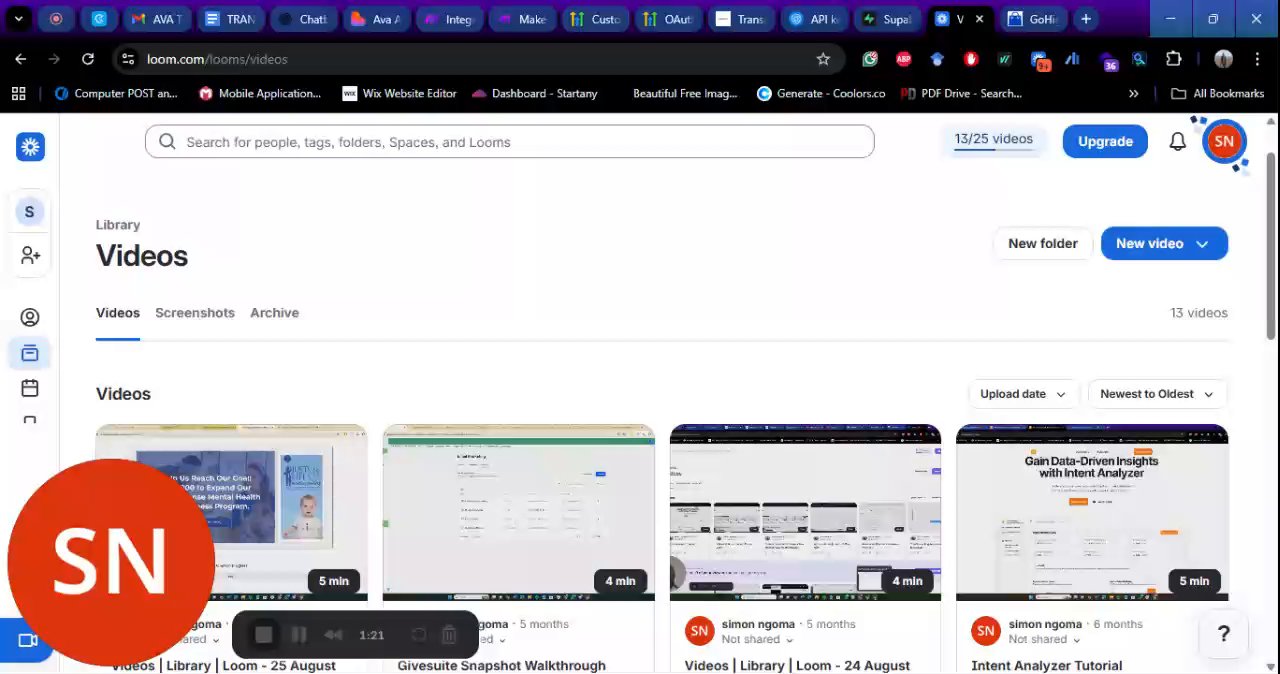Click the camera record button at bottom left

(x=26, y=641)
